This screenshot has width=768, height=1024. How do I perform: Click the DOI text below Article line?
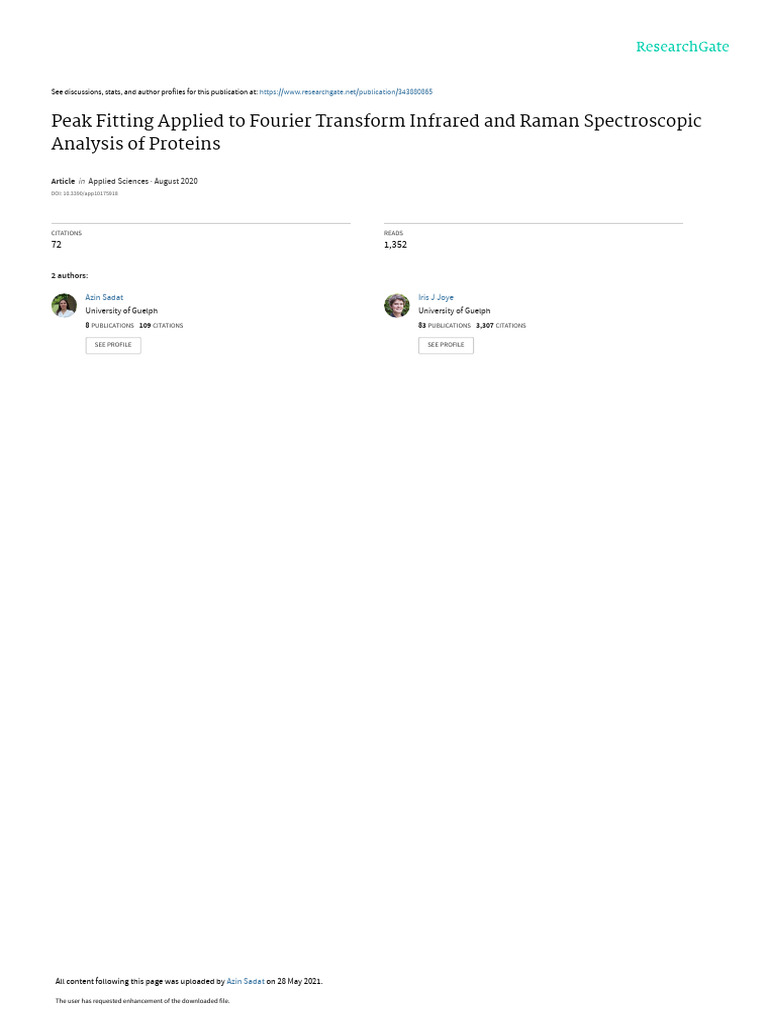click(x=84, y=193)
